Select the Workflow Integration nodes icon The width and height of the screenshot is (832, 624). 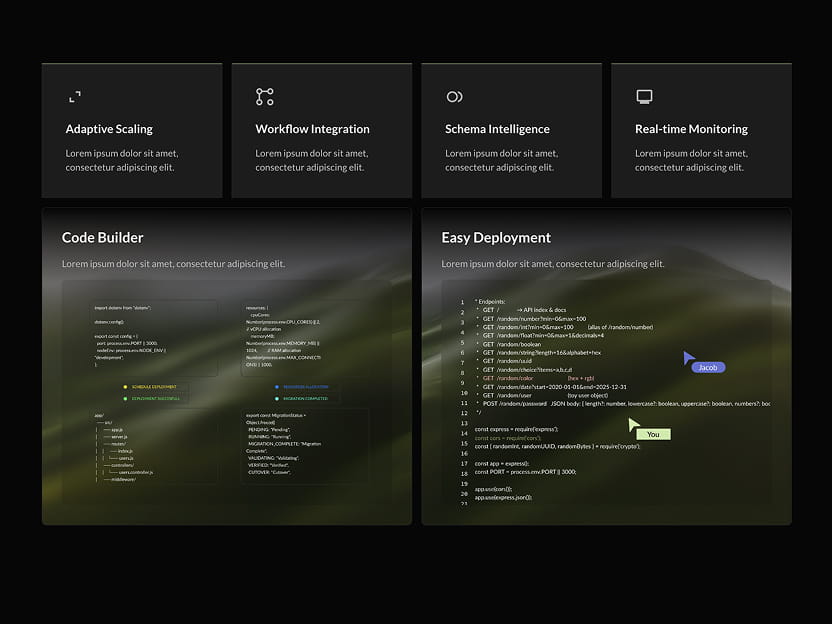265,96
